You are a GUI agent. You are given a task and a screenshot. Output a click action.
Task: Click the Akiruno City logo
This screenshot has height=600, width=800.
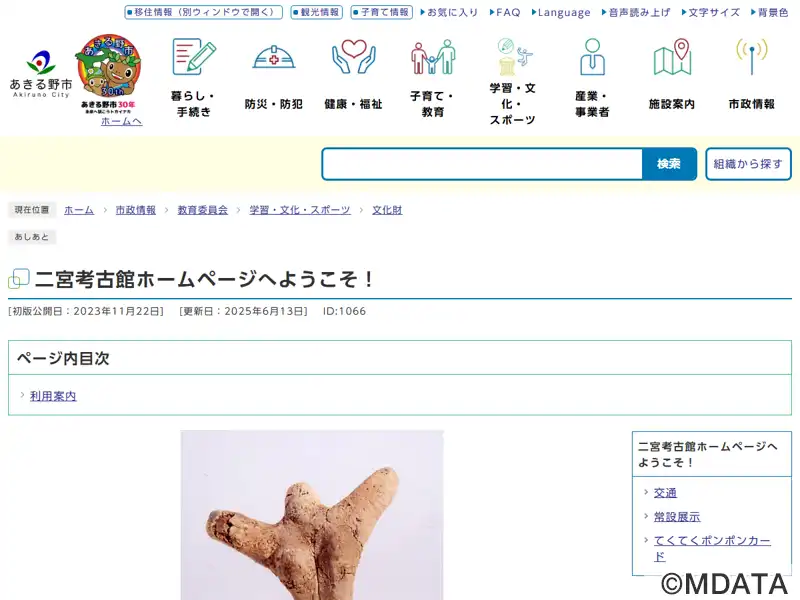[41, 74]
